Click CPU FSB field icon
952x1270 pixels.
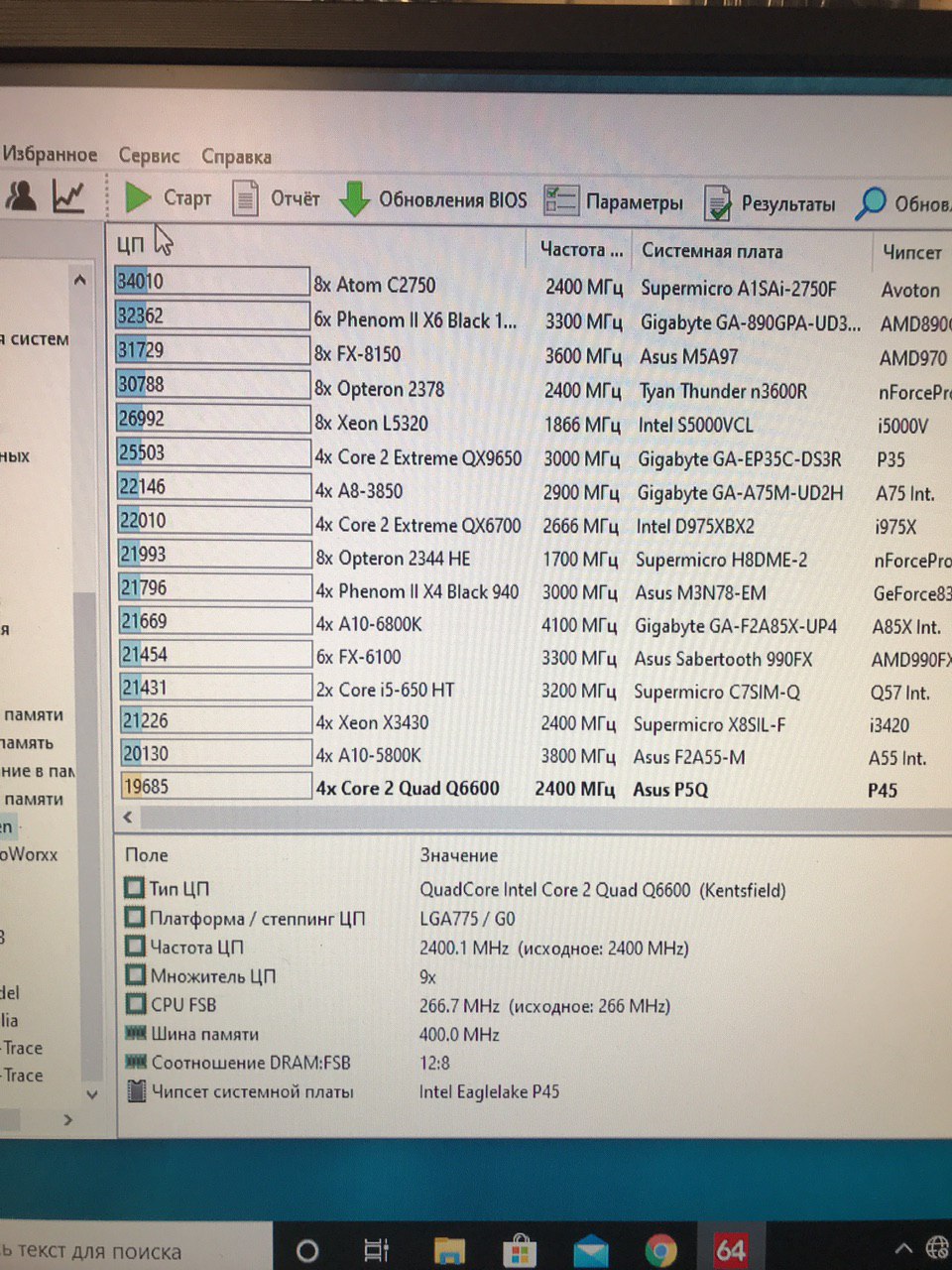[x=135, y=1004]
